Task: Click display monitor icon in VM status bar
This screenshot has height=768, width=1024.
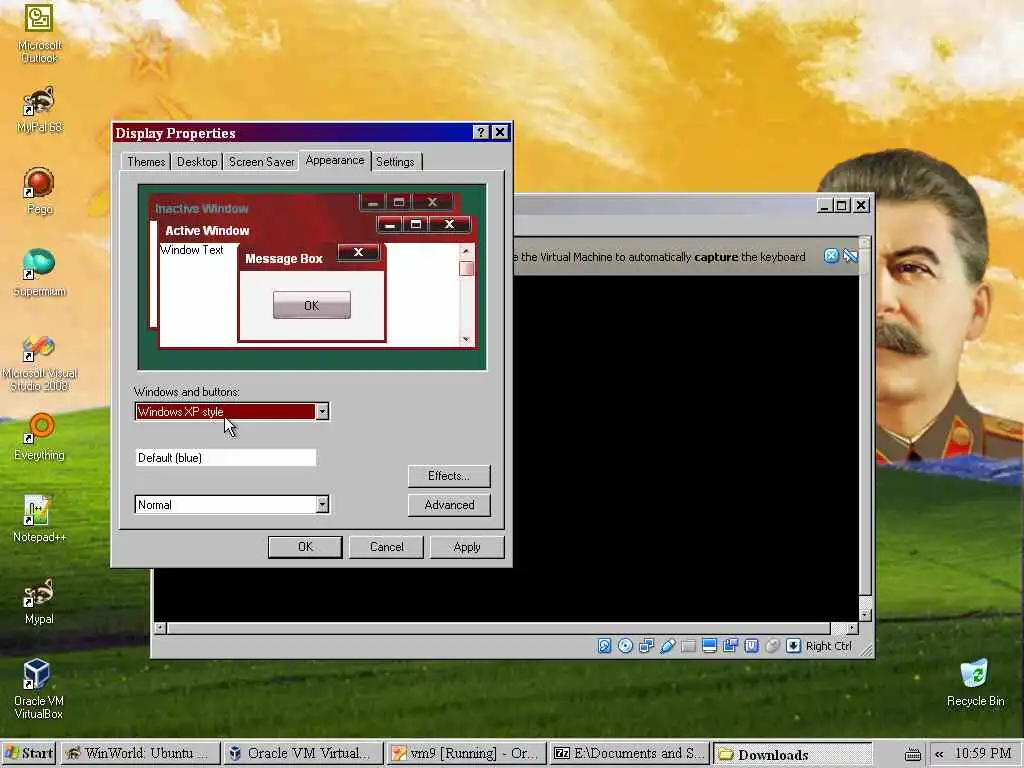Action: click(x=709, y=646)
